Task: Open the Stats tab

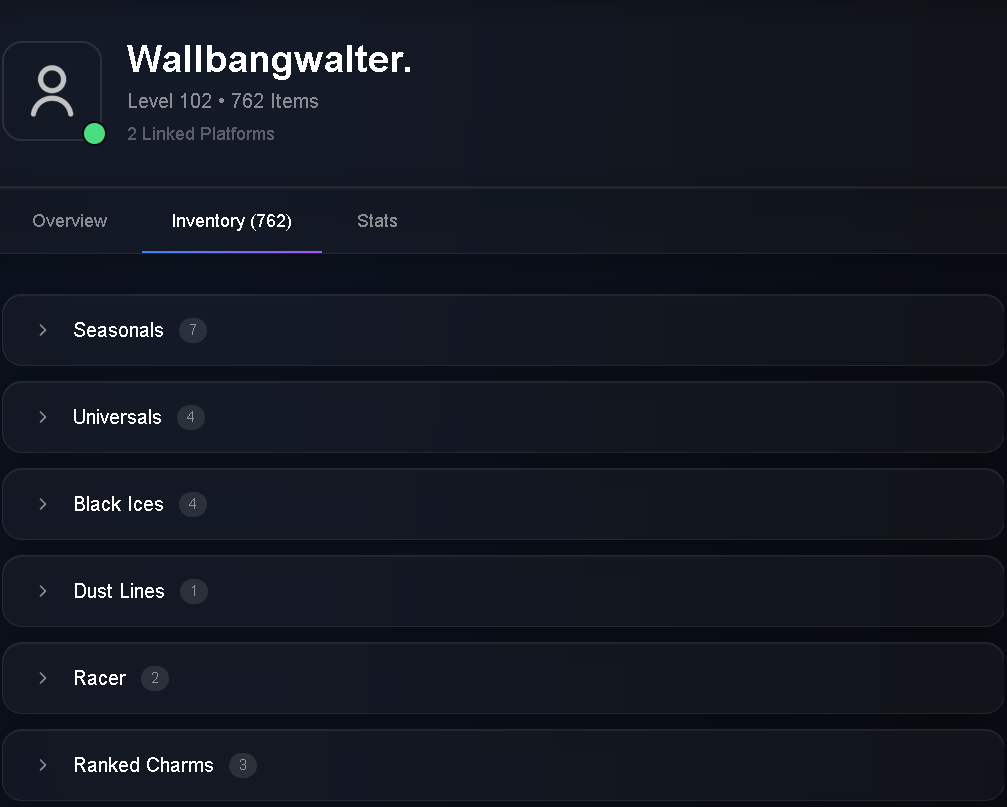Action: click(x=377, y=221)
